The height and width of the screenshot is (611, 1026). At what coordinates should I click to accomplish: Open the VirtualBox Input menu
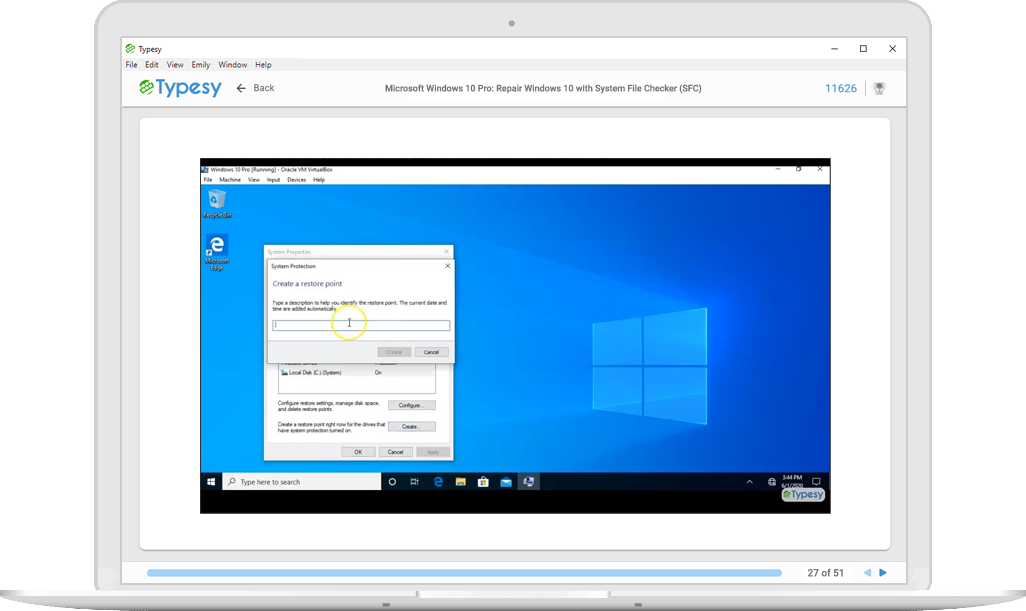[274, 179]
